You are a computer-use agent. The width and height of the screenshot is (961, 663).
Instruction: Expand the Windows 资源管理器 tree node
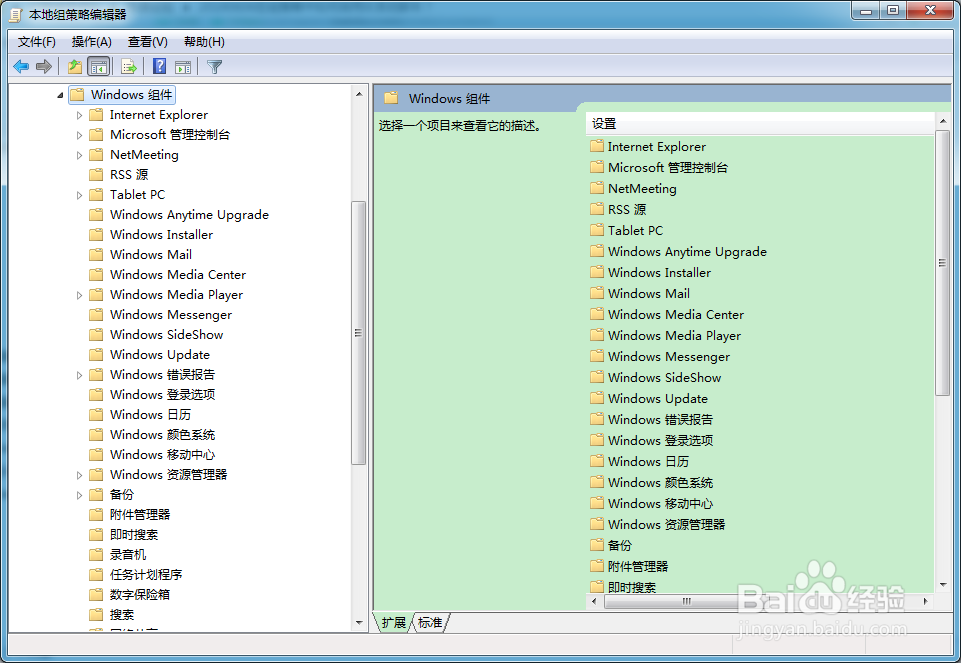[79, 475]
